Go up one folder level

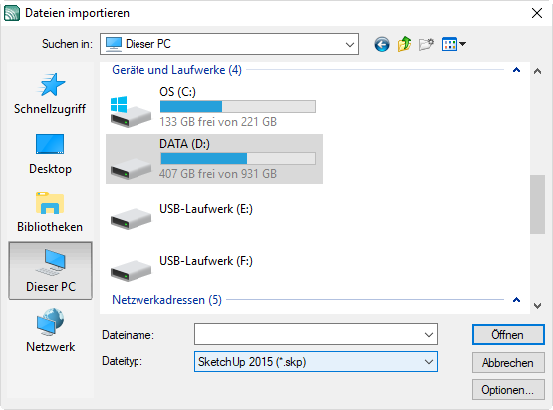click(x=404, y=44)
